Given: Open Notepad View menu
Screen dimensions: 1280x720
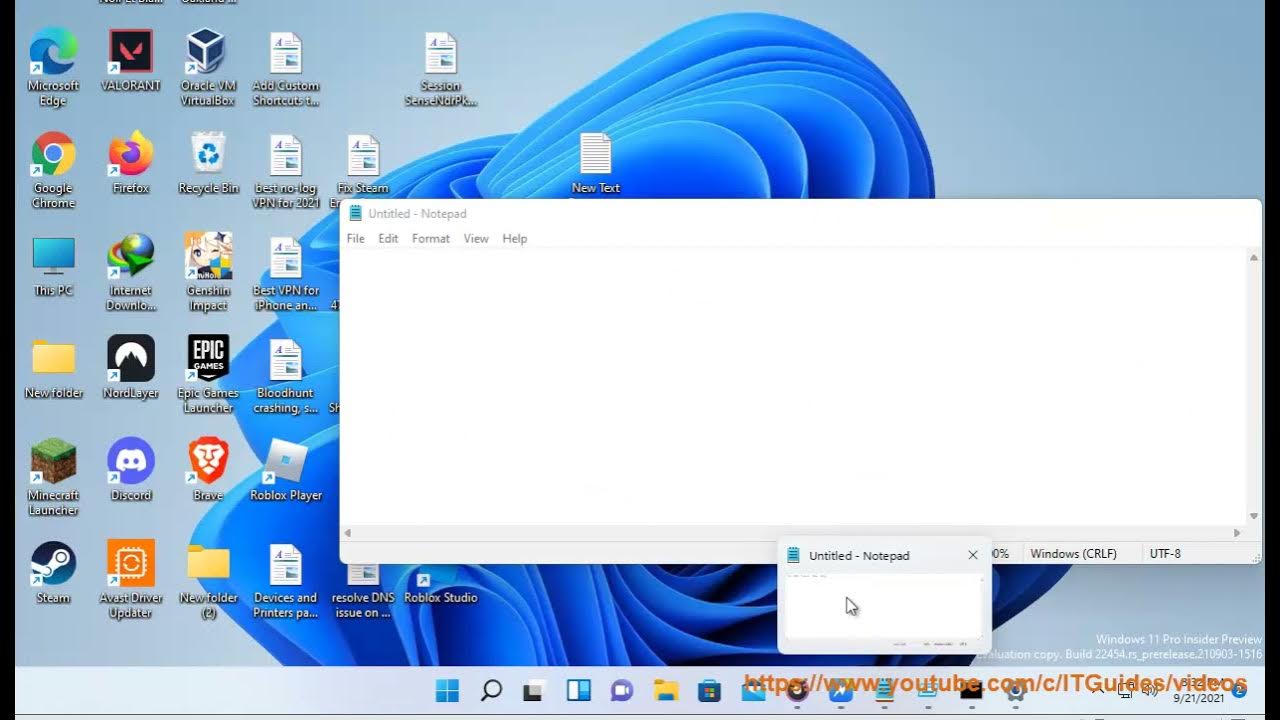Looking at the screenshot, I should [x=476, y=239].
